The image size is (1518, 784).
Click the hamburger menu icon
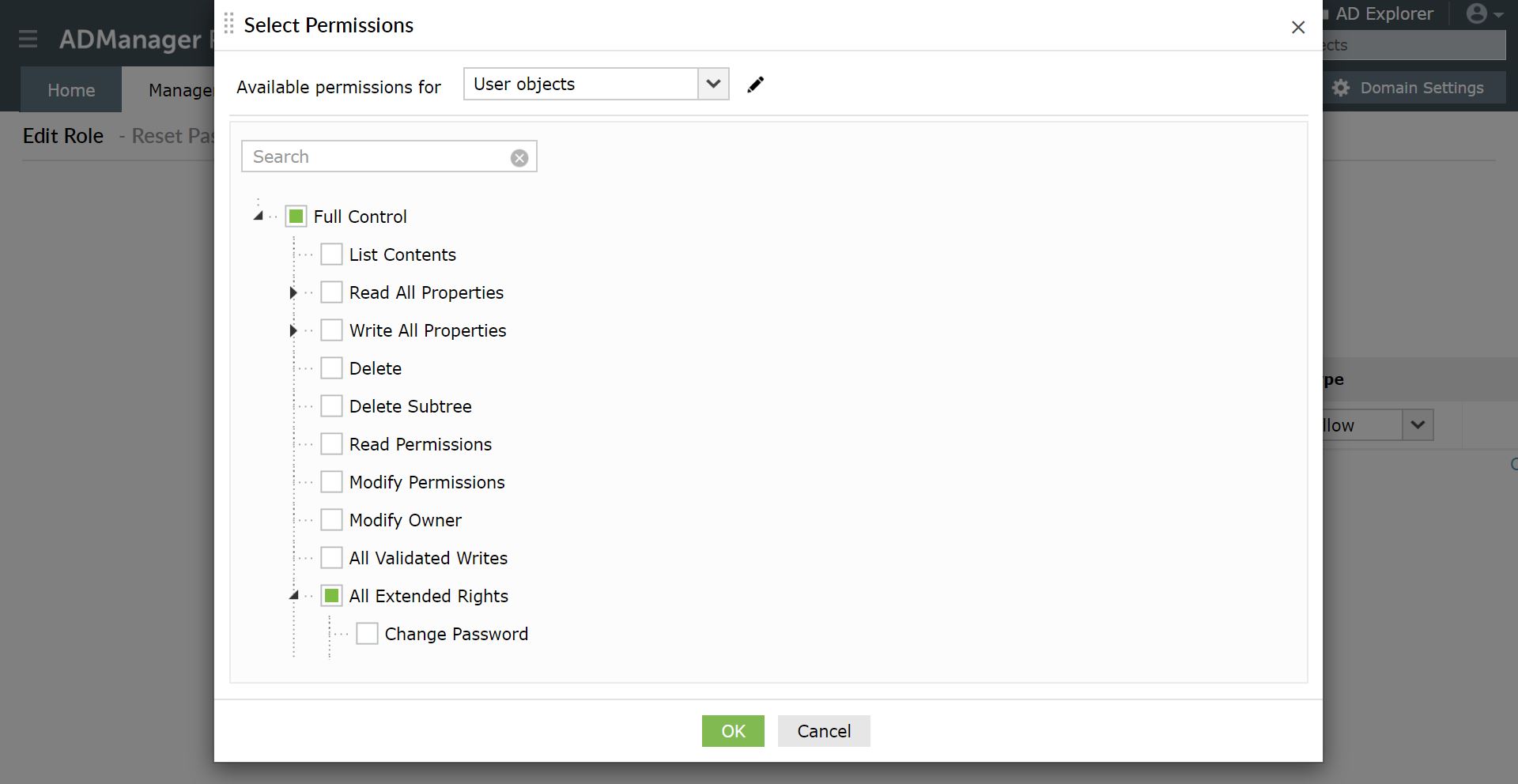click(x=28, y=39)
